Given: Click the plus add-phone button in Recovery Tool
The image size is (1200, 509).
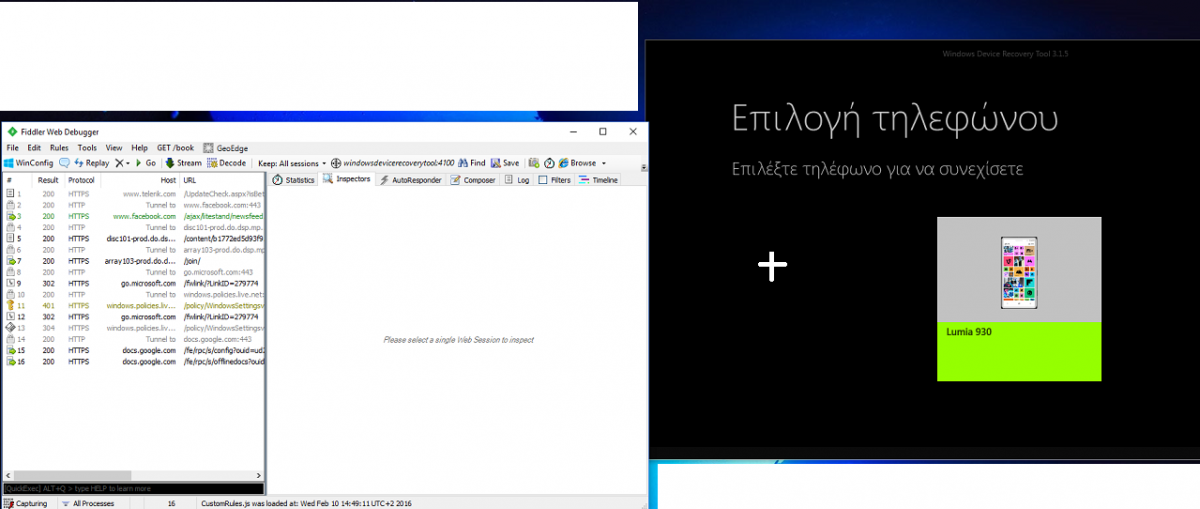Looking at the screenshot, I should (x=772, y=265).
